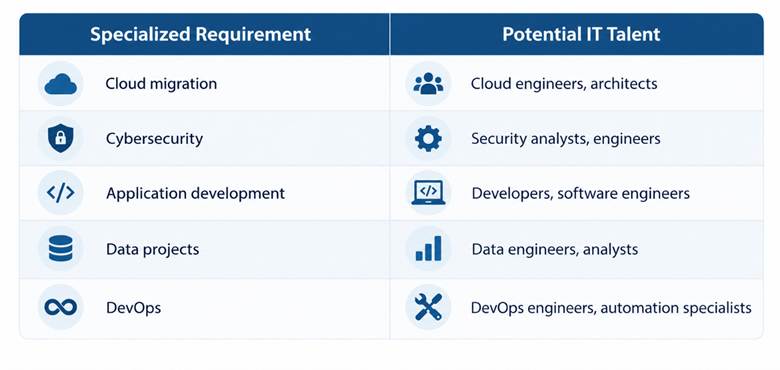Select the Cloud migration text
This screenshot has width=780, height=370.
pos(161,84)
